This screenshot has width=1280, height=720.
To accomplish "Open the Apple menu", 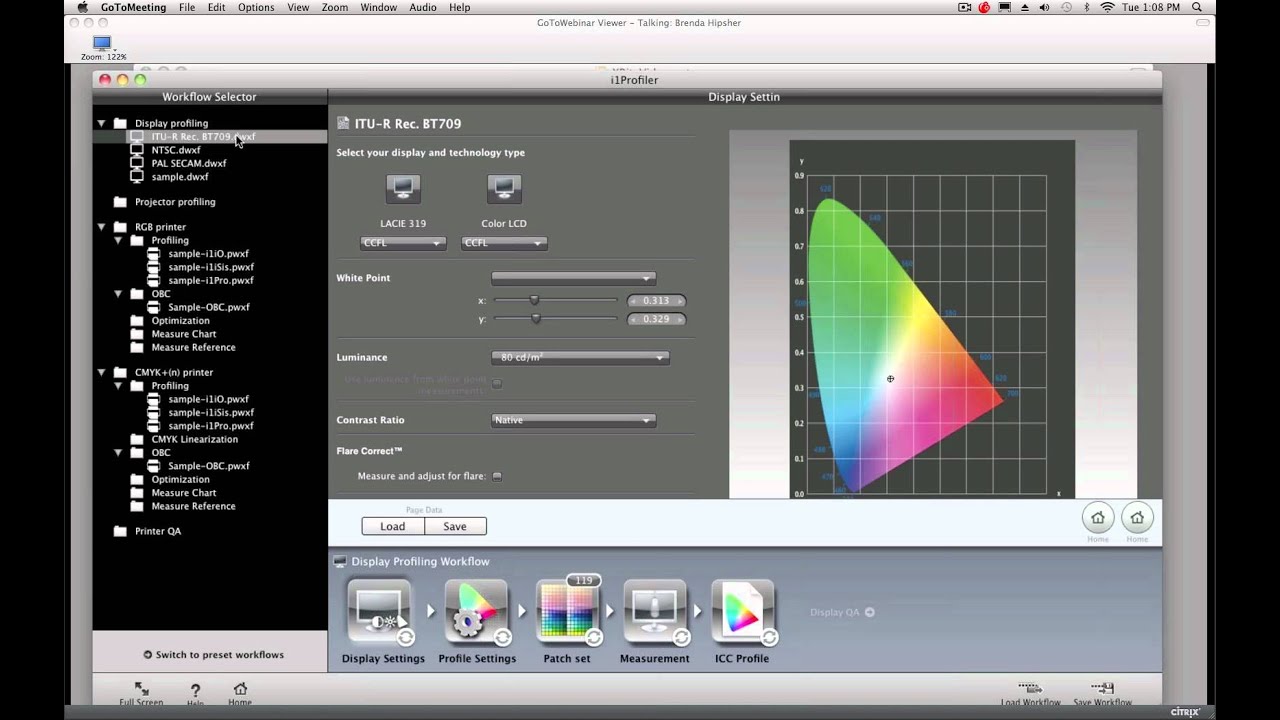I will pyautogui.click(x=82, y=7).
